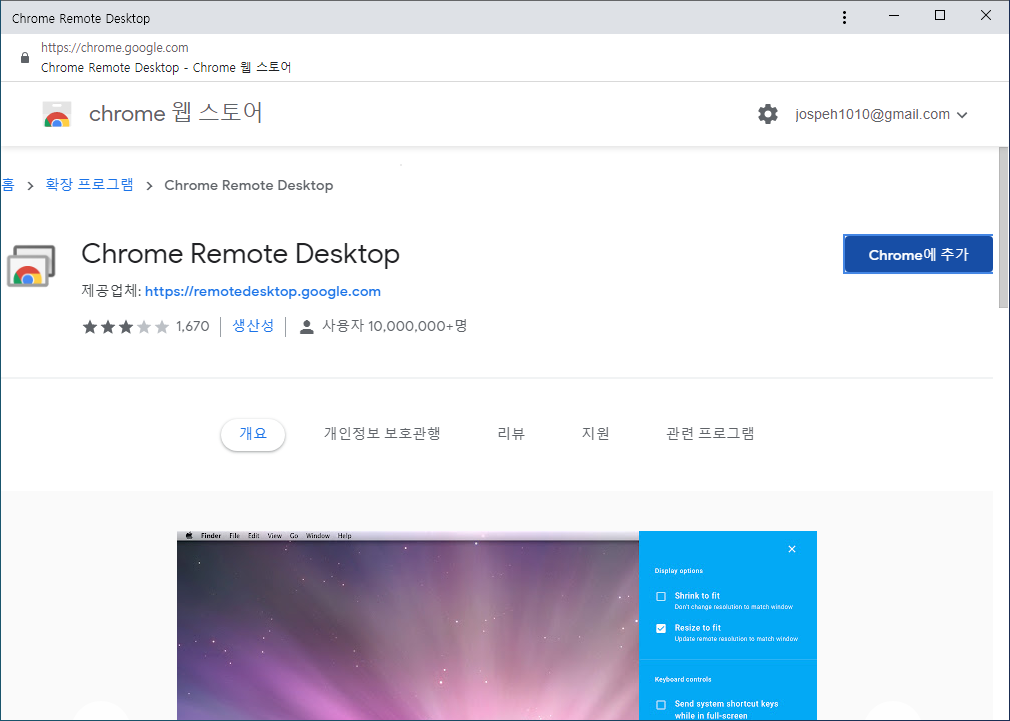Click the padlock site security icon
The width and height of the screenshot is (1010, 721).
(24, 57)
